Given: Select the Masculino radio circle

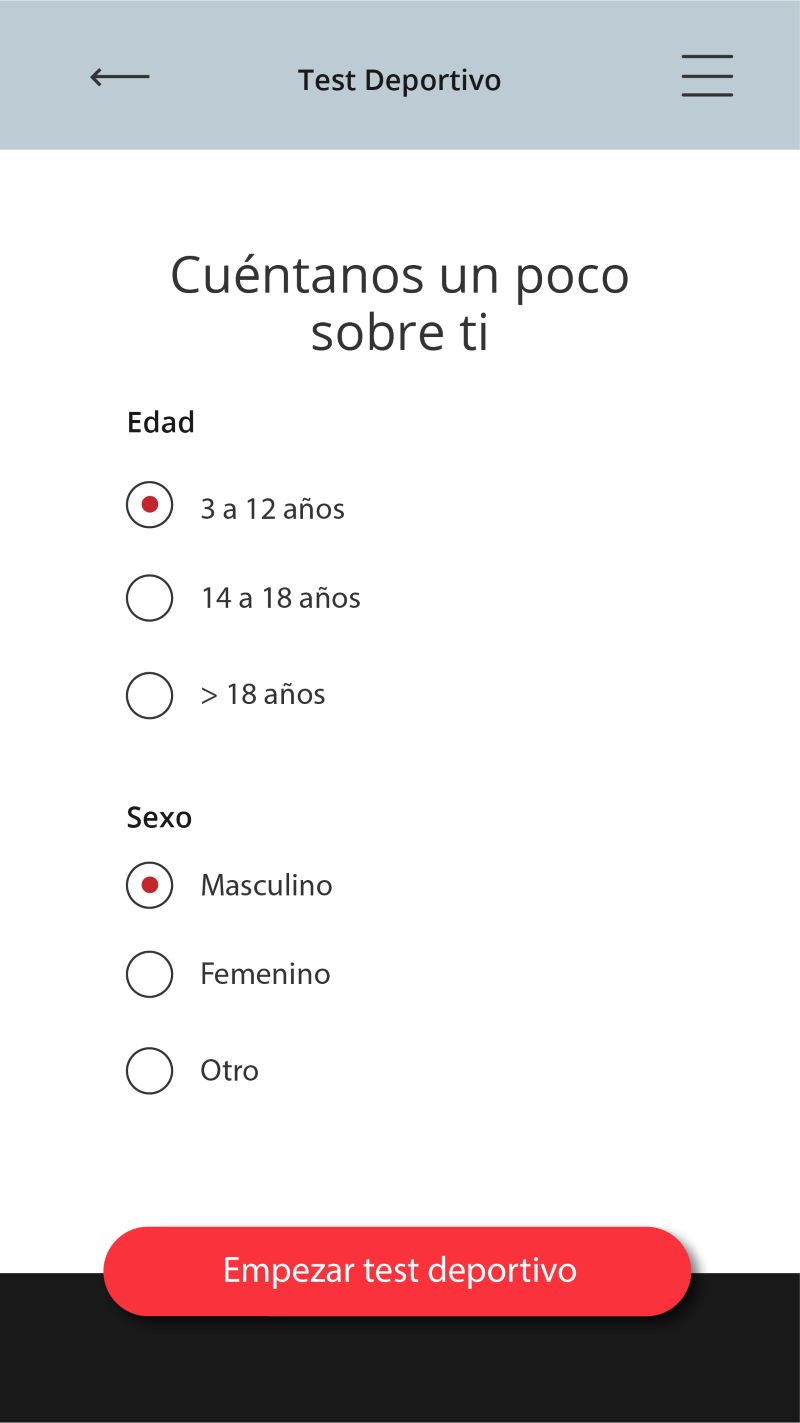Looking at the screenshot, I should tap(150, 885).
